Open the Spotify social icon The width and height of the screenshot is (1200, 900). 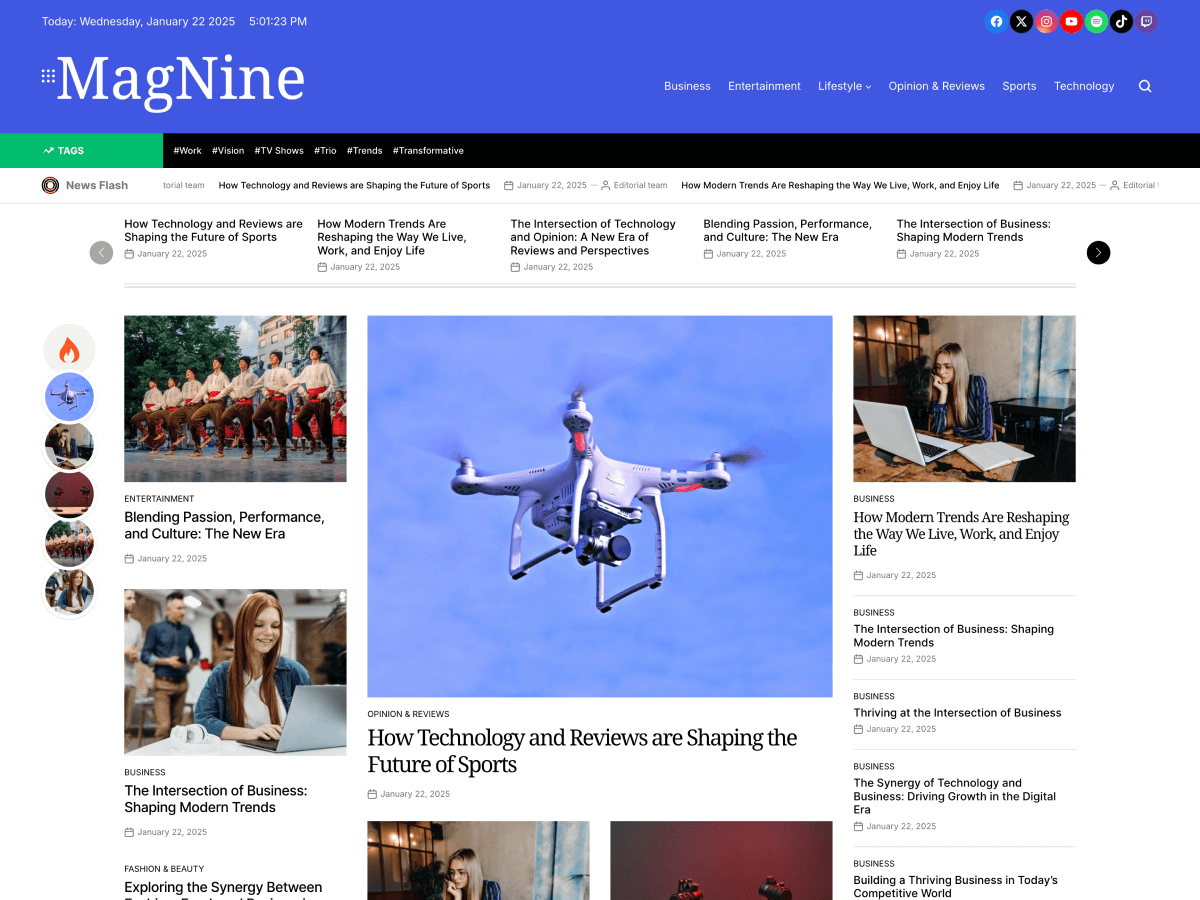[1096, 21]
